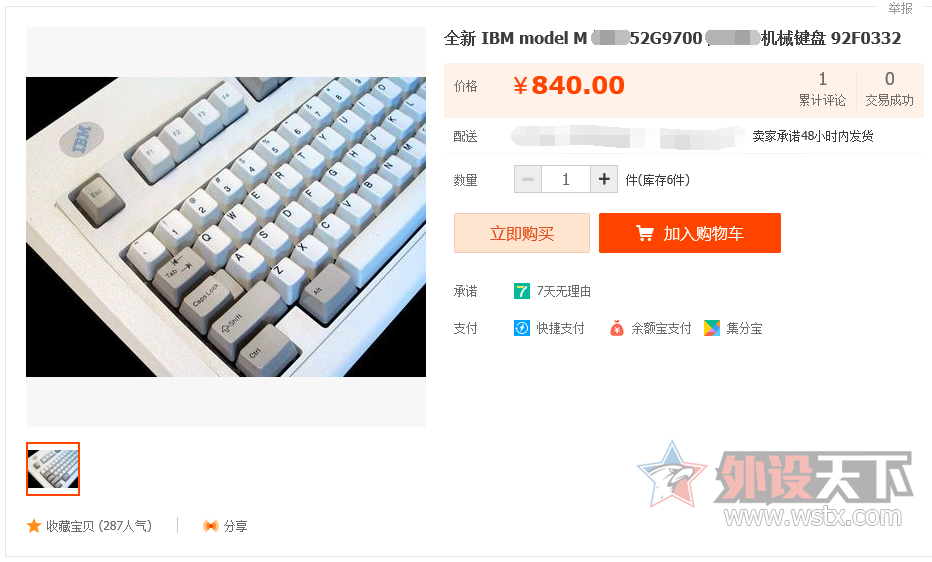Click 收藏宝贝 to favorite this item

(99, 526)
